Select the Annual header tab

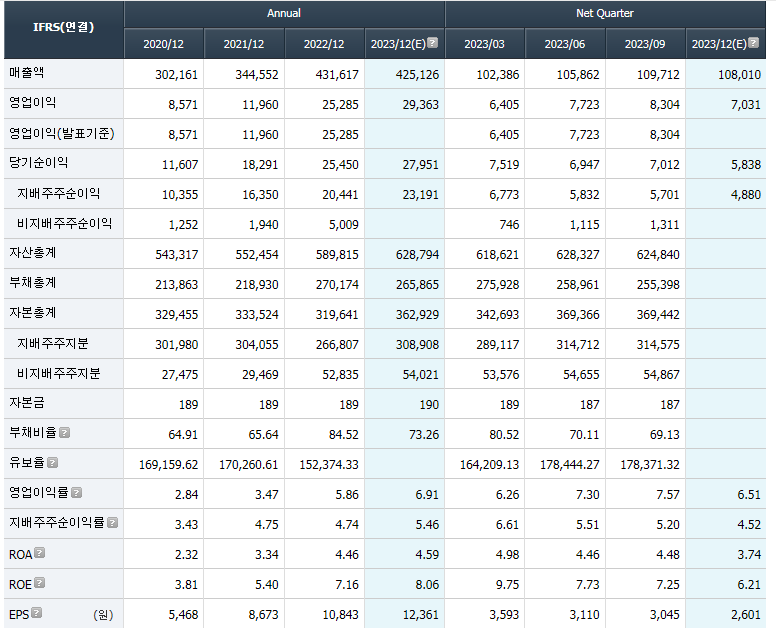tap(284, 13)
